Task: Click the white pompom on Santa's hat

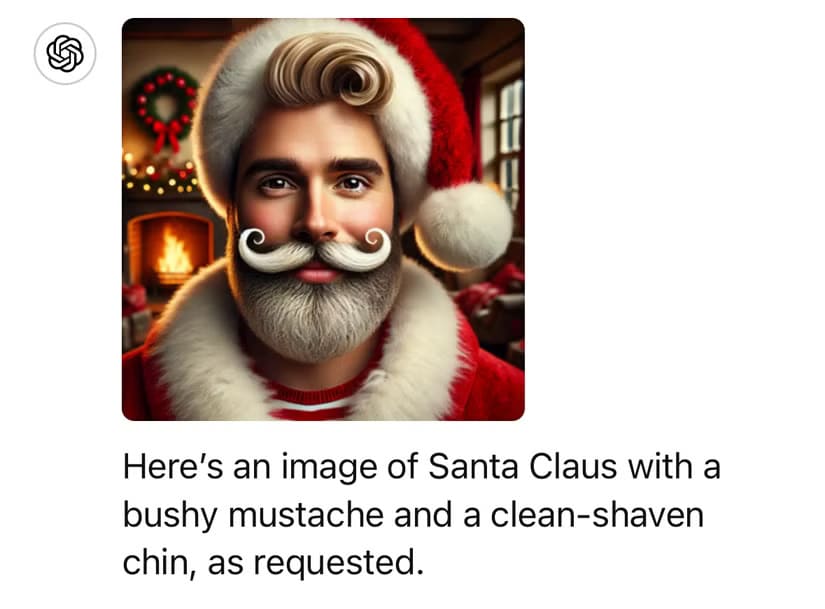Action: (463, 226)
